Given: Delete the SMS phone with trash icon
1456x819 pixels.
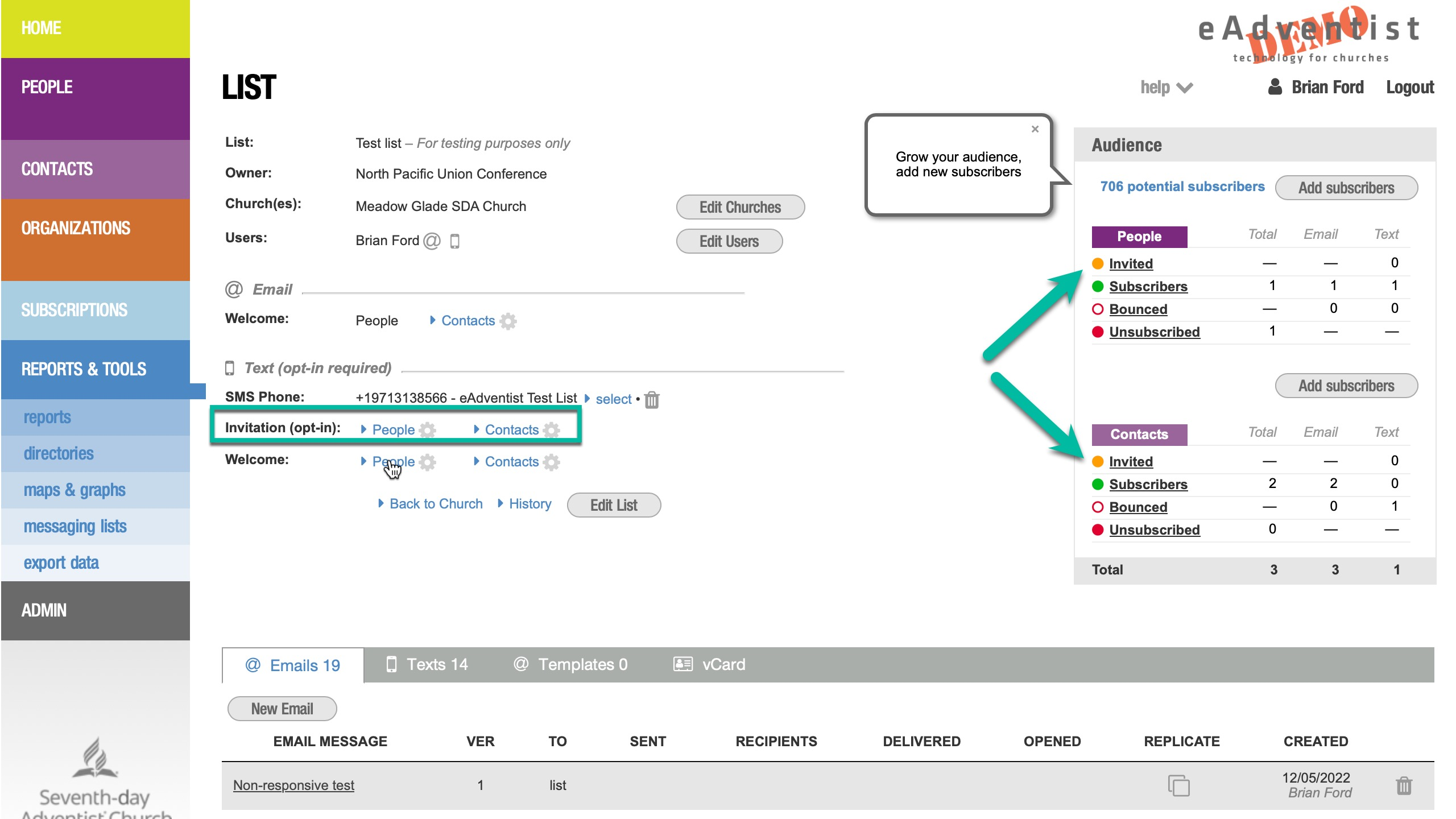Looking at the screenshot, I should pyautogui.click(x=652, y=400).
